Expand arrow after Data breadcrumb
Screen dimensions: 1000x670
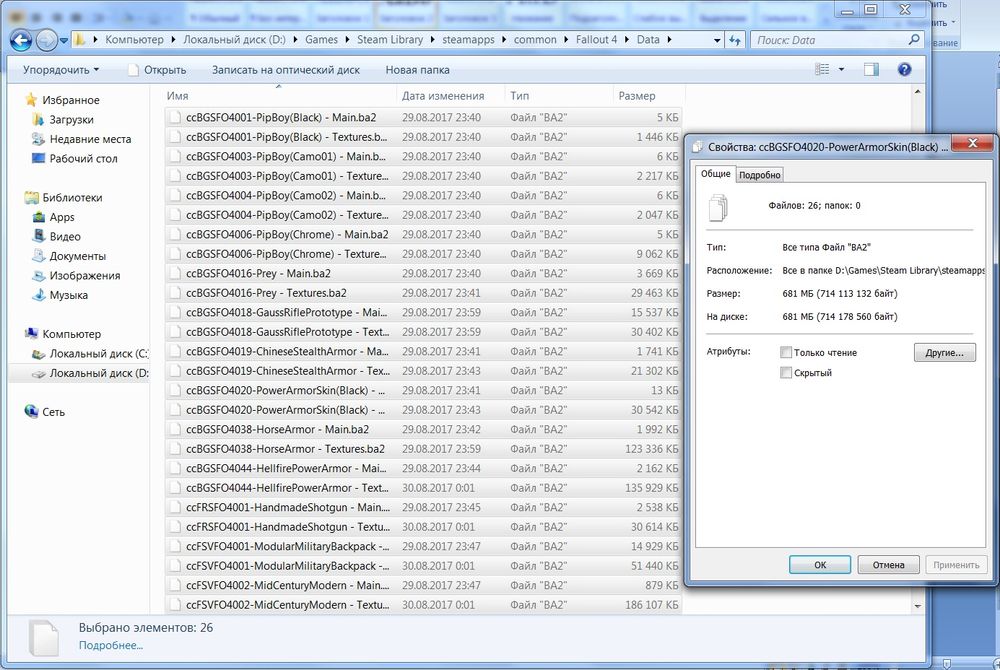click(669, 40)
